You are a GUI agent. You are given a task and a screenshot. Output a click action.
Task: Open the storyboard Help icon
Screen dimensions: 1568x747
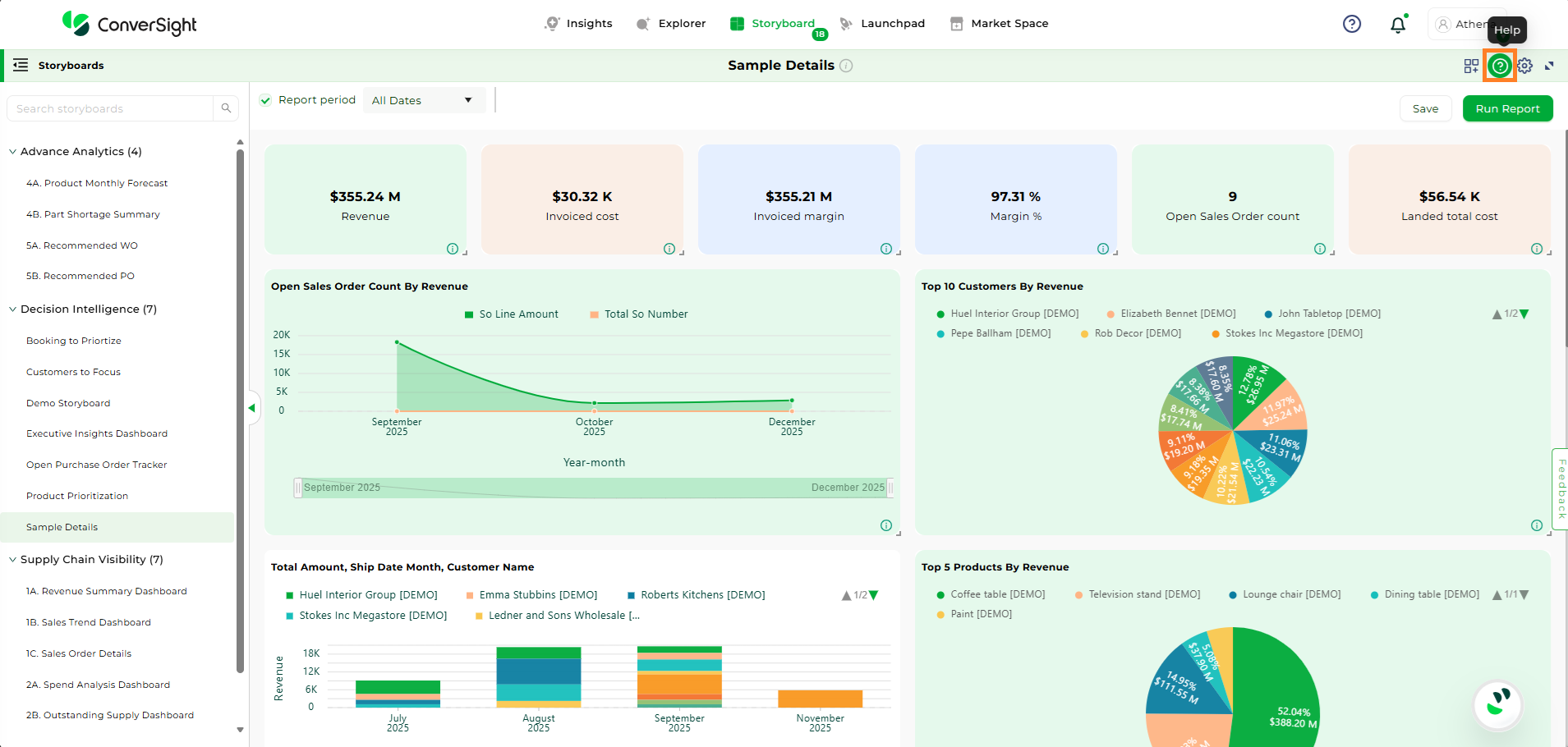pyautogui.click(x=1500, y=66)
